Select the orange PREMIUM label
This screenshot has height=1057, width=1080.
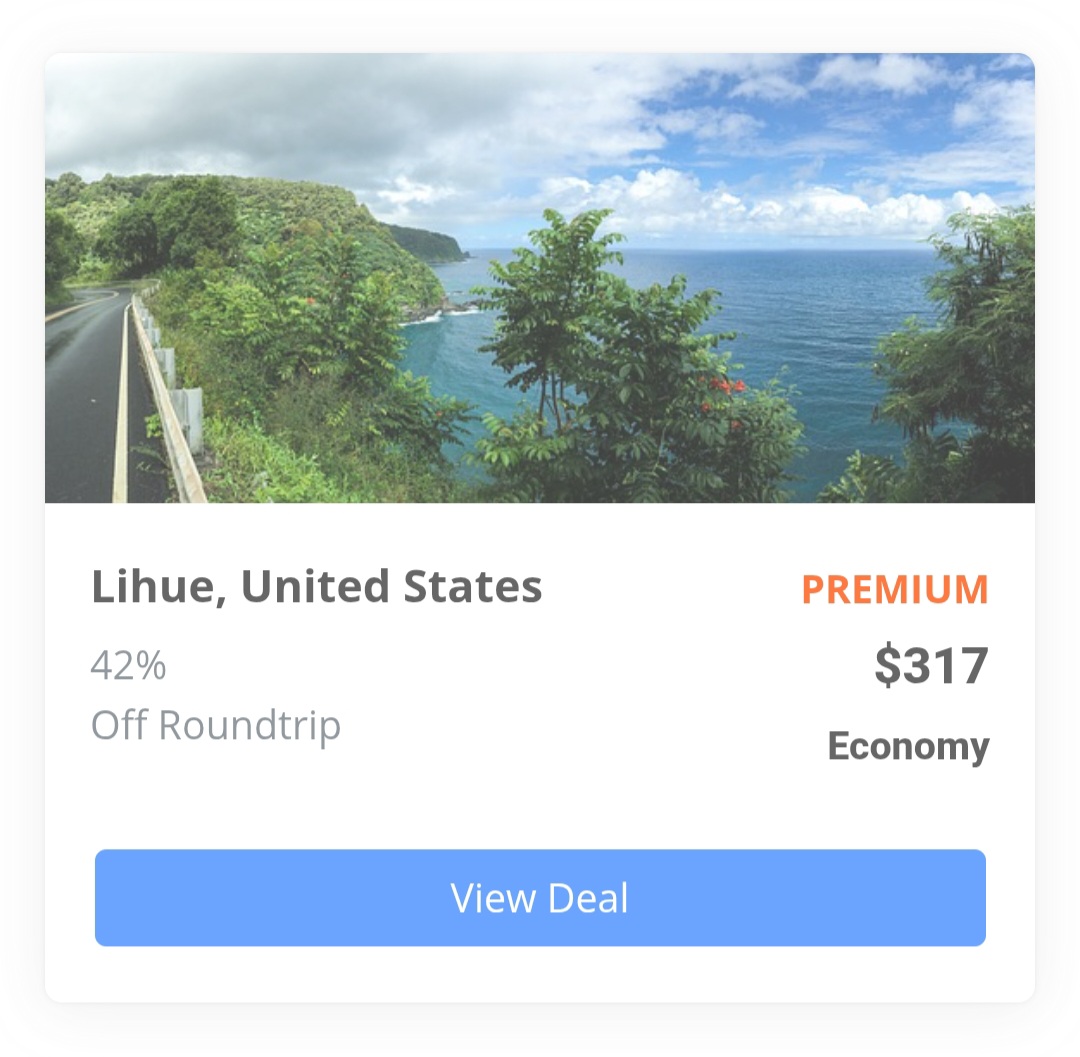click(x=895, y=589)
